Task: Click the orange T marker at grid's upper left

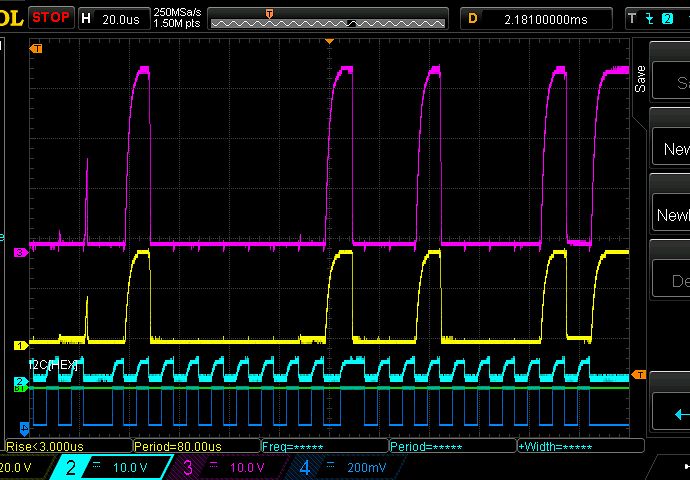Action: (36, 48)
